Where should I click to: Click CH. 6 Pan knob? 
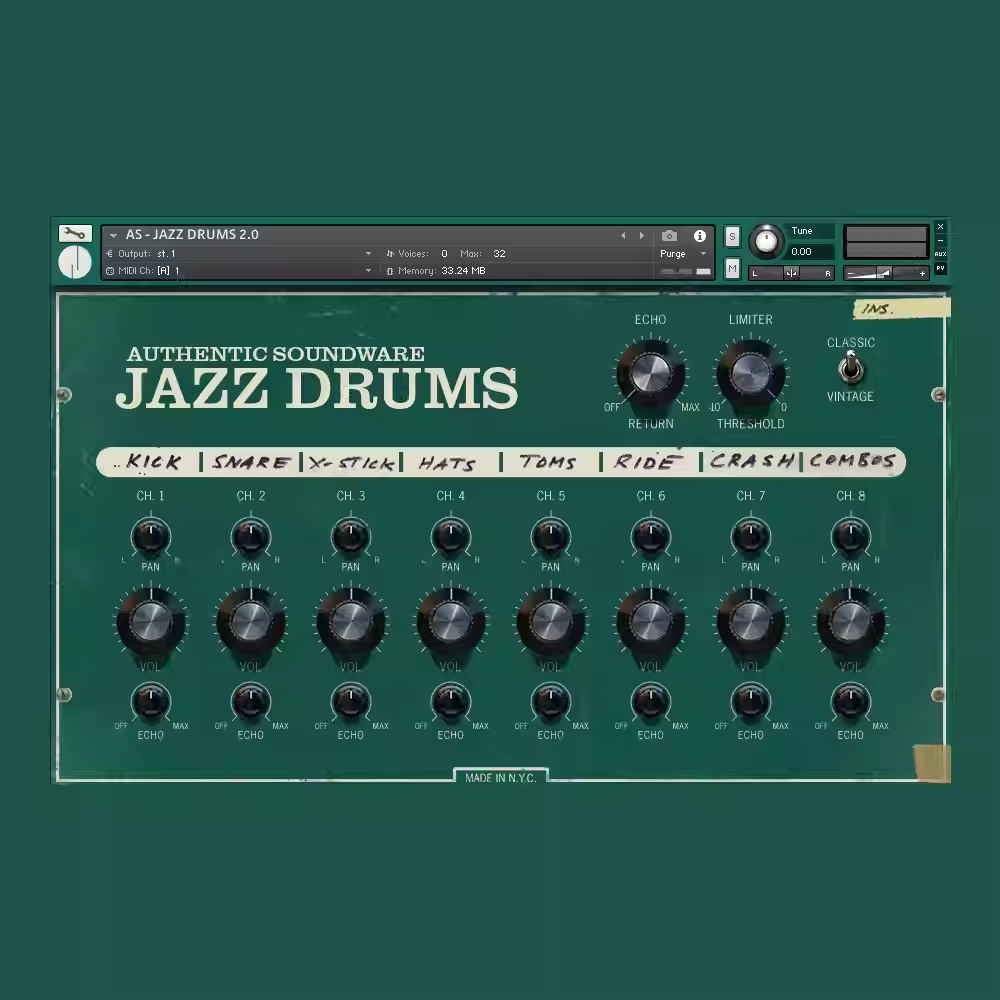pyautogui.click(x=651, y=536)
